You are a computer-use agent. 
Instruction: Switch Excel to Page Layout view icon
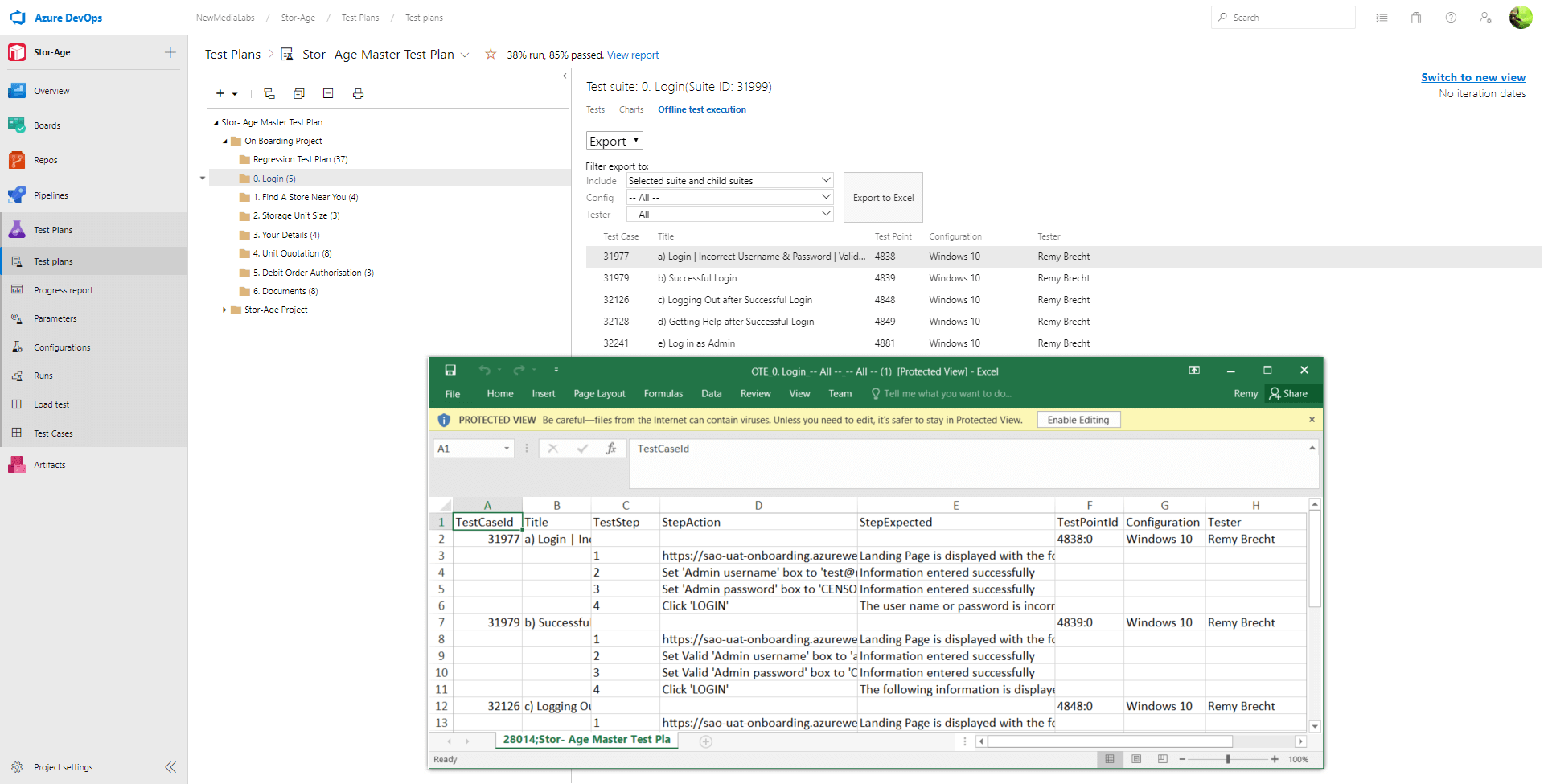tap(1136, 759)
